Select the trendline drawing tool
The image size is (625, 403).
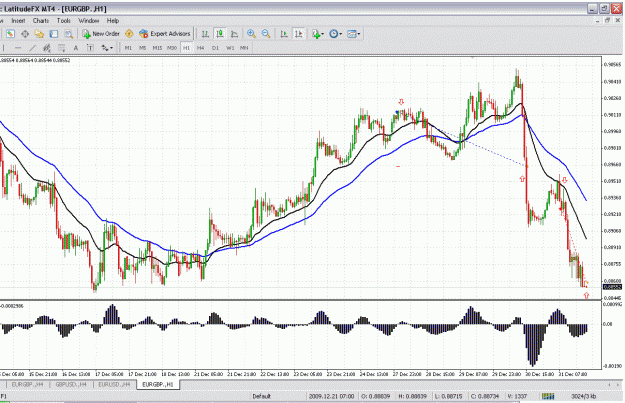[x=33, y=48]
